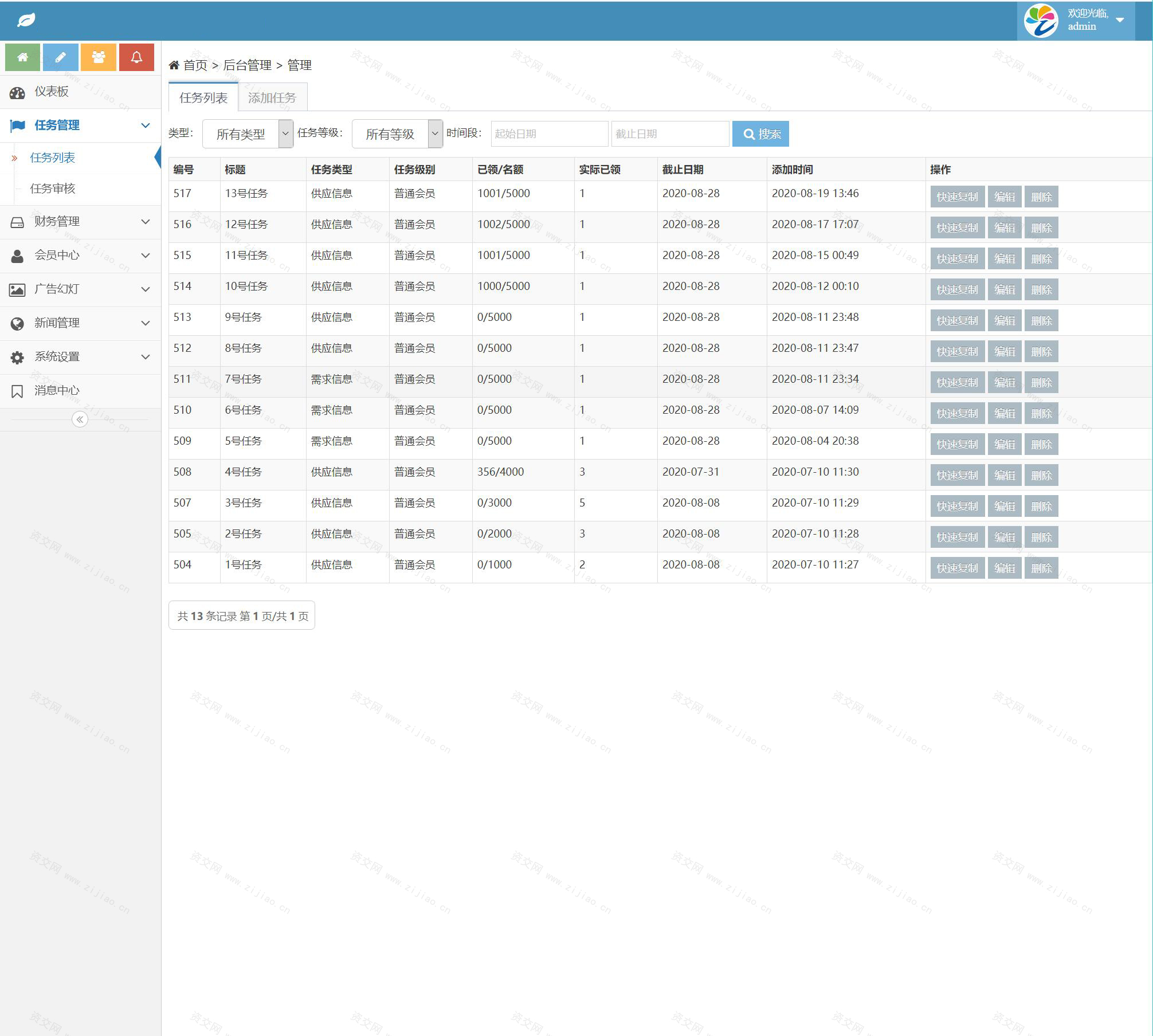Open the 所有等级 task level dropdown
This screenshot has width=1153, height=1036.
(397, 134)
